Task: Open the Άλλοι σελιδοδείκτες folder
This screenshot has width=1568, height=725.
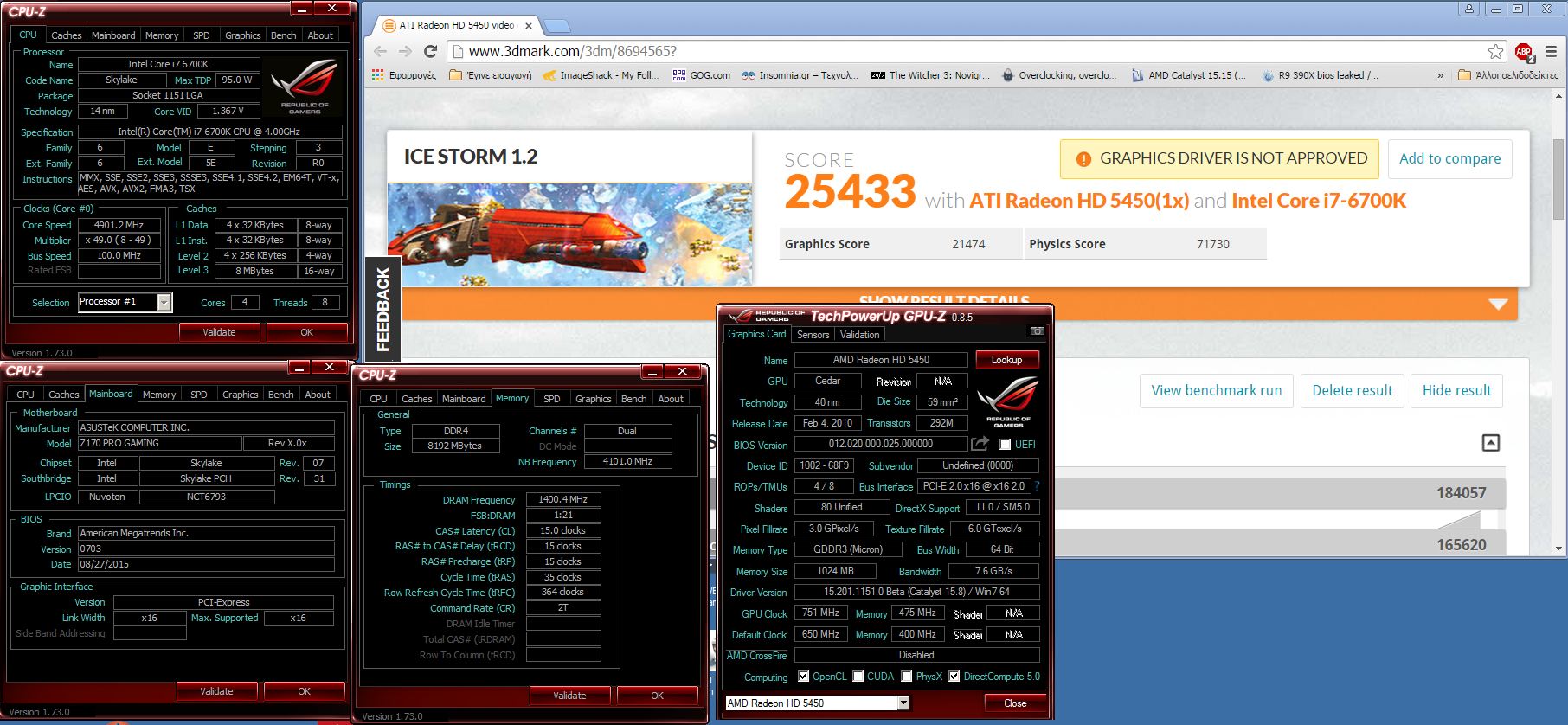Action: 1508,75
